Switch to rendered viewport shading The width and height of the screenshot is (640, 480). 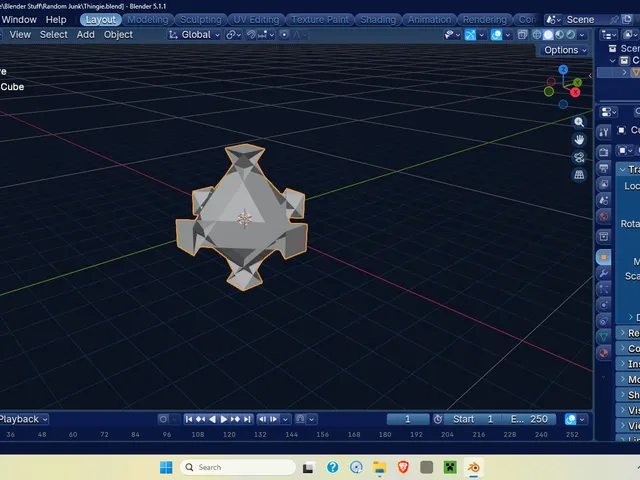[570, 35]
